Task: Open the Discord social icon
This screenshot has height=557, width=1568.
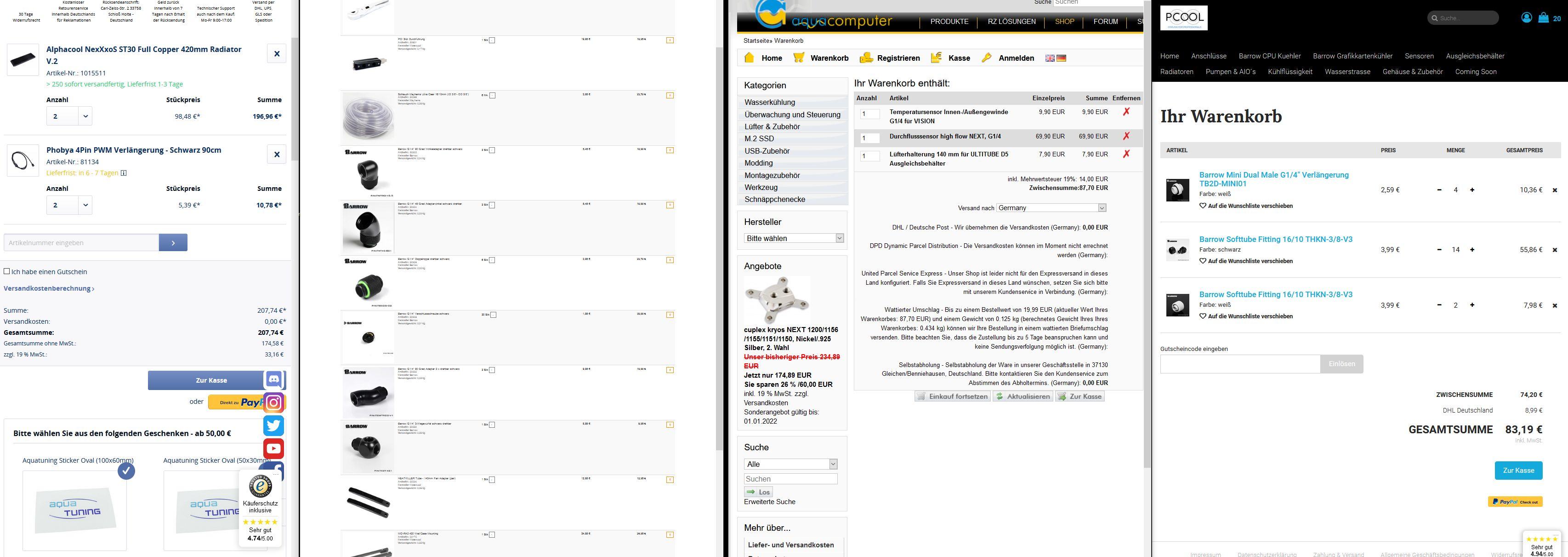Action: tap(274, 379)
